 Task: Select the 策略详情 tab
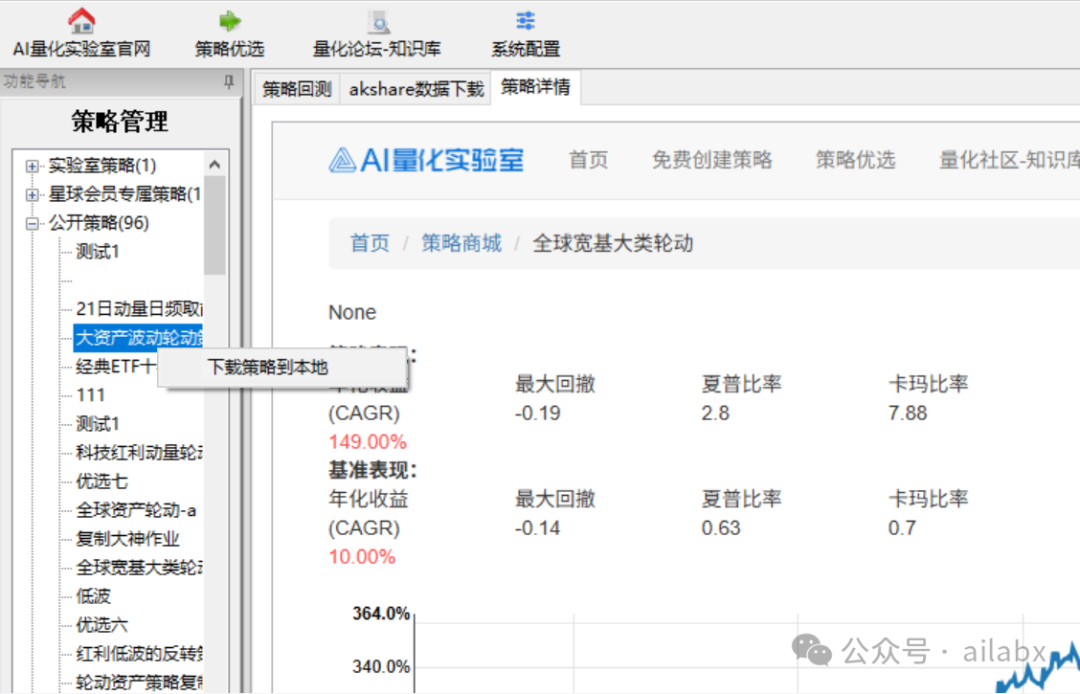[x=535, y=87]
